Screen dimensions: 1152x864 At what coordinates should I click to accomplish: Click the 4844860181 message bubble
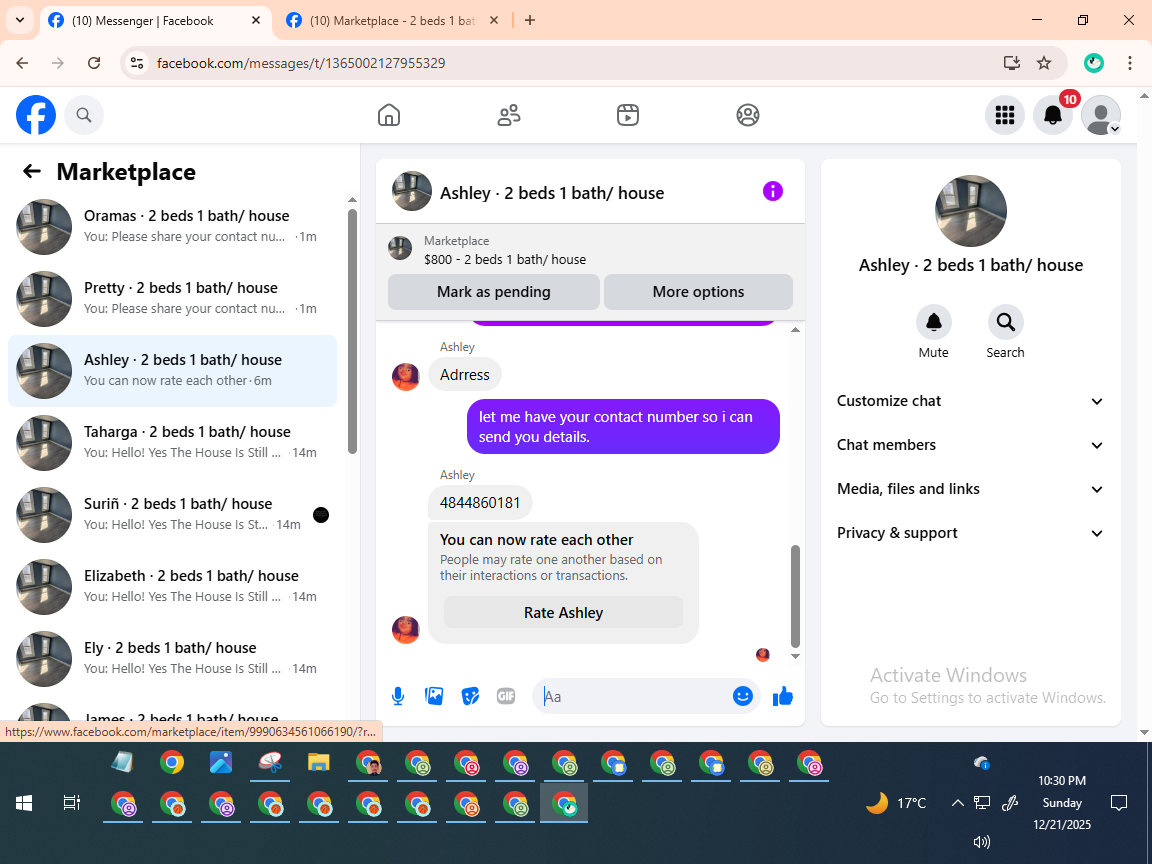pyautogui.click(x=480, y=503)
